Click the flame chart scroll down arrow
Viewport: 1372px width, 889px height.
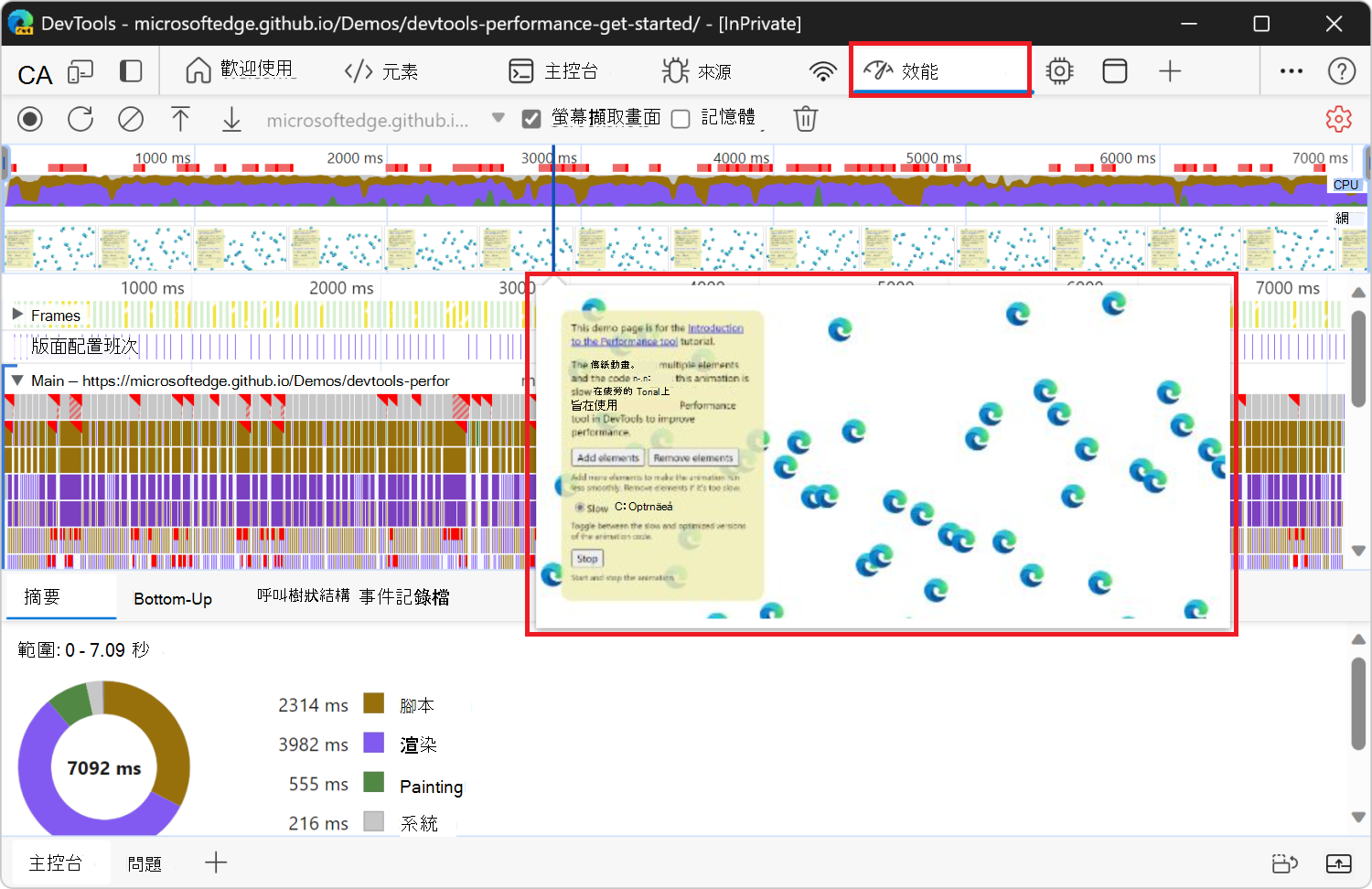[x=1358, y=552]
